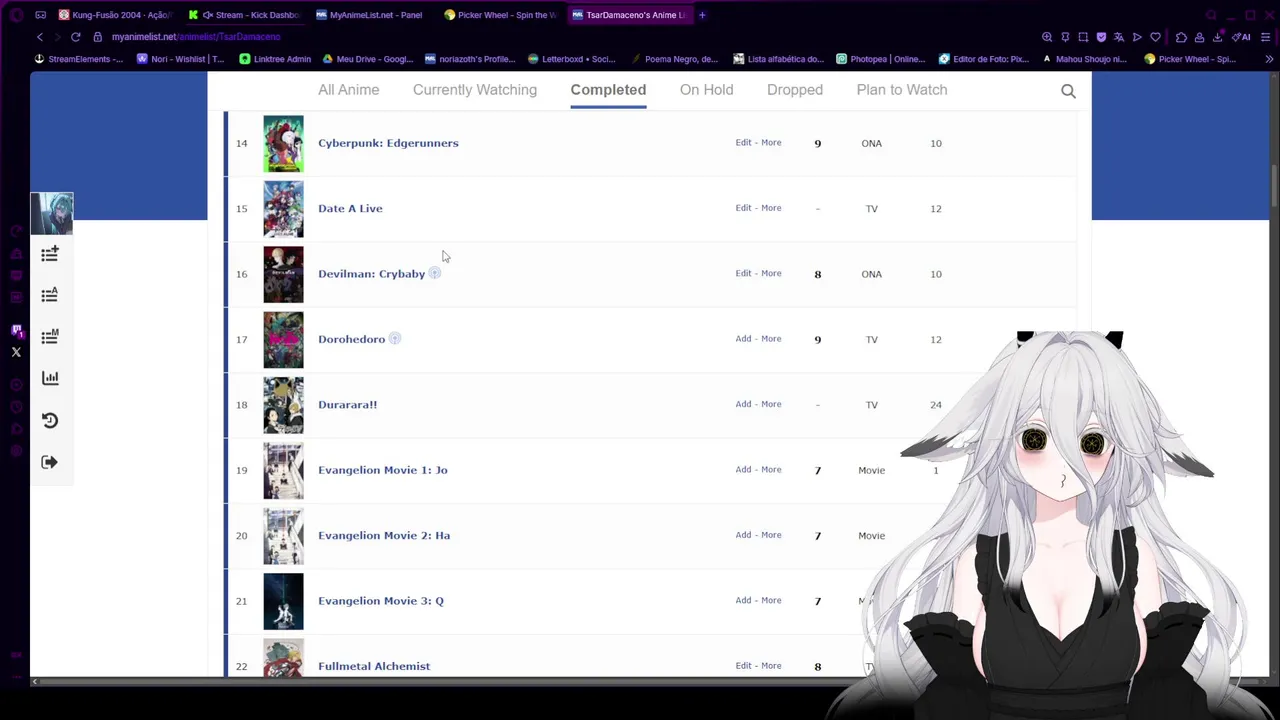
Task: Expand More for Durarara!!
Action: point(771,404)
